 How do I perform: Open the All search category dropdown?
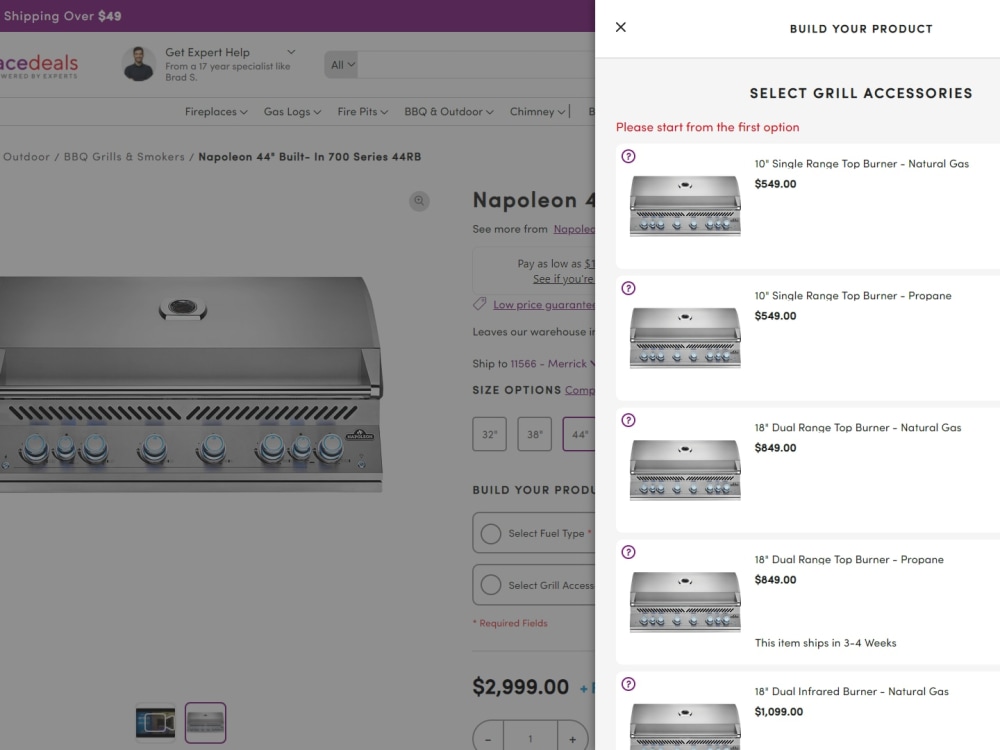tap(342, 64)
